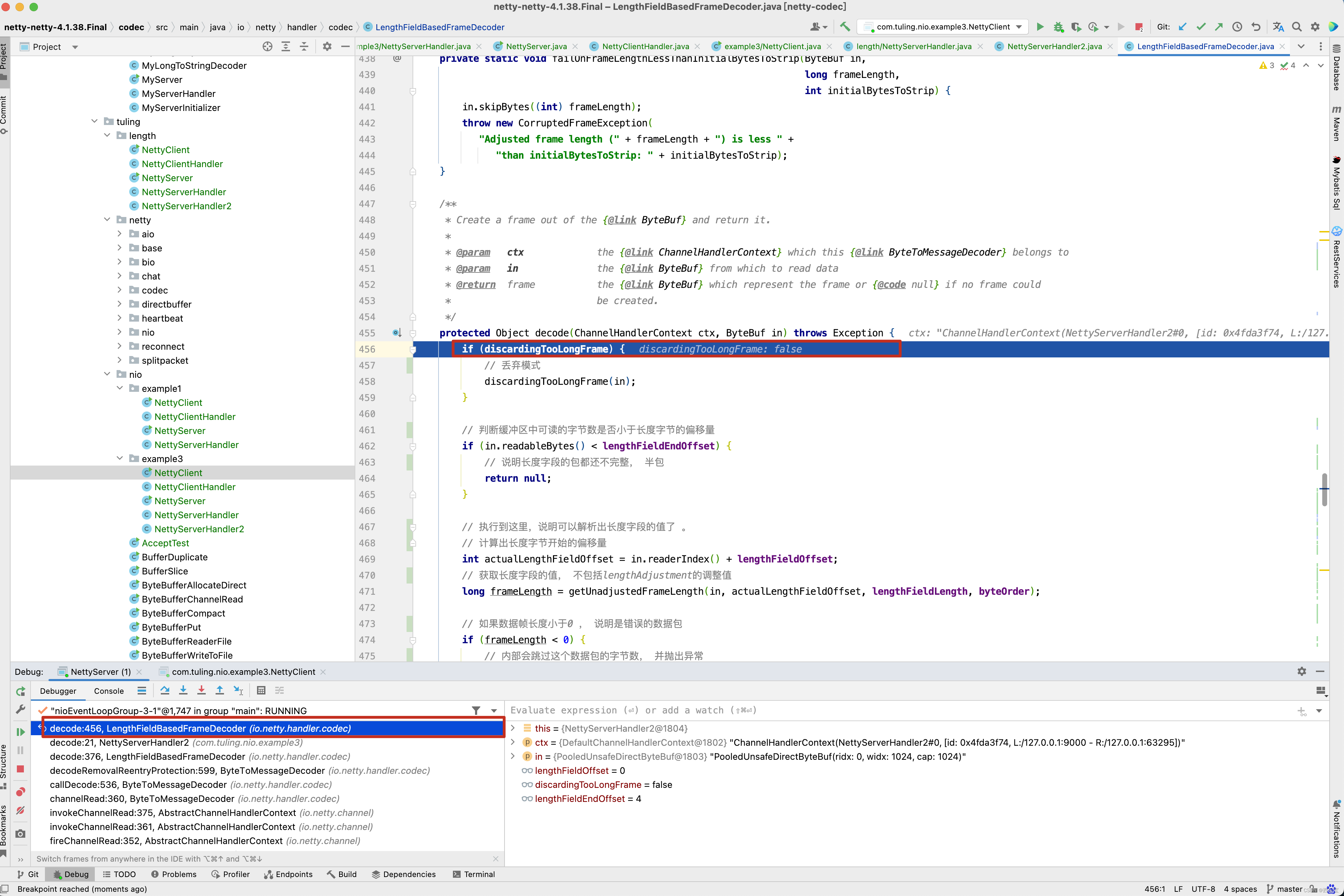Viewport: 1344px width, 896px height.
Task: Toggle the breakpoint on line 456
Action: tap(397, 349)
